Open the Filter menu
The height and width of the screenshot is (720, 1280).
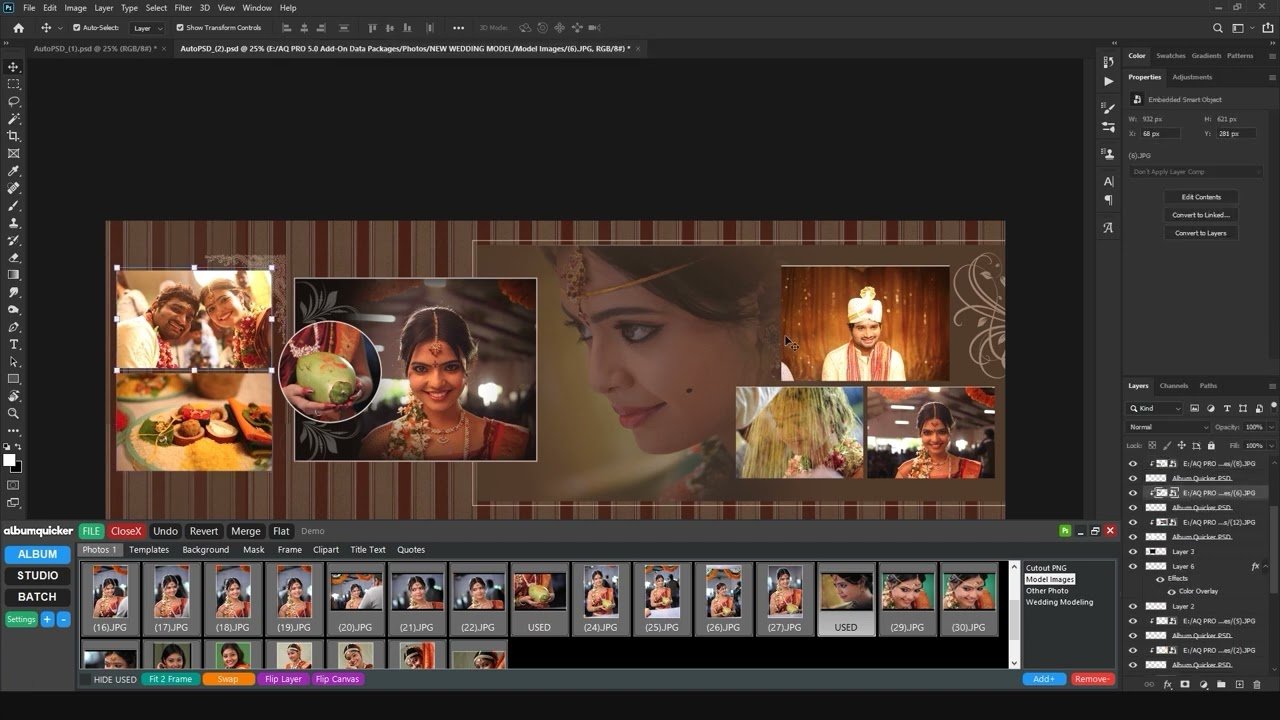183,8
